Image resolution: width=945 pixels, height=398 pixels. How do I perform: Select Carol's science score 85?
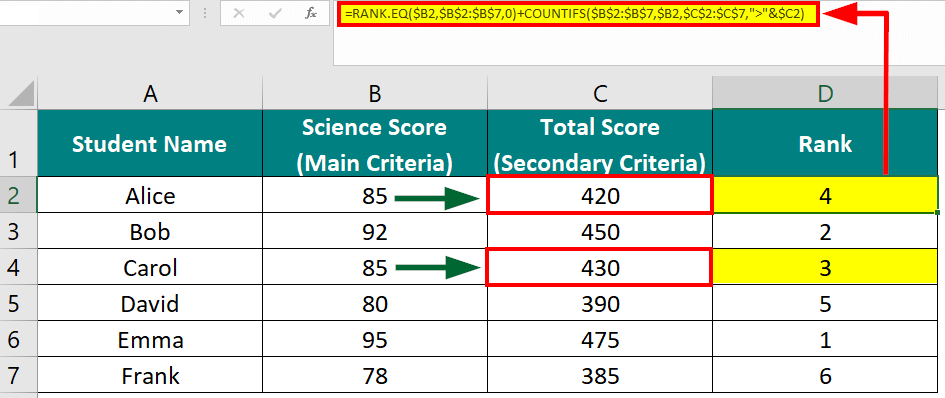tap(375, 267)
